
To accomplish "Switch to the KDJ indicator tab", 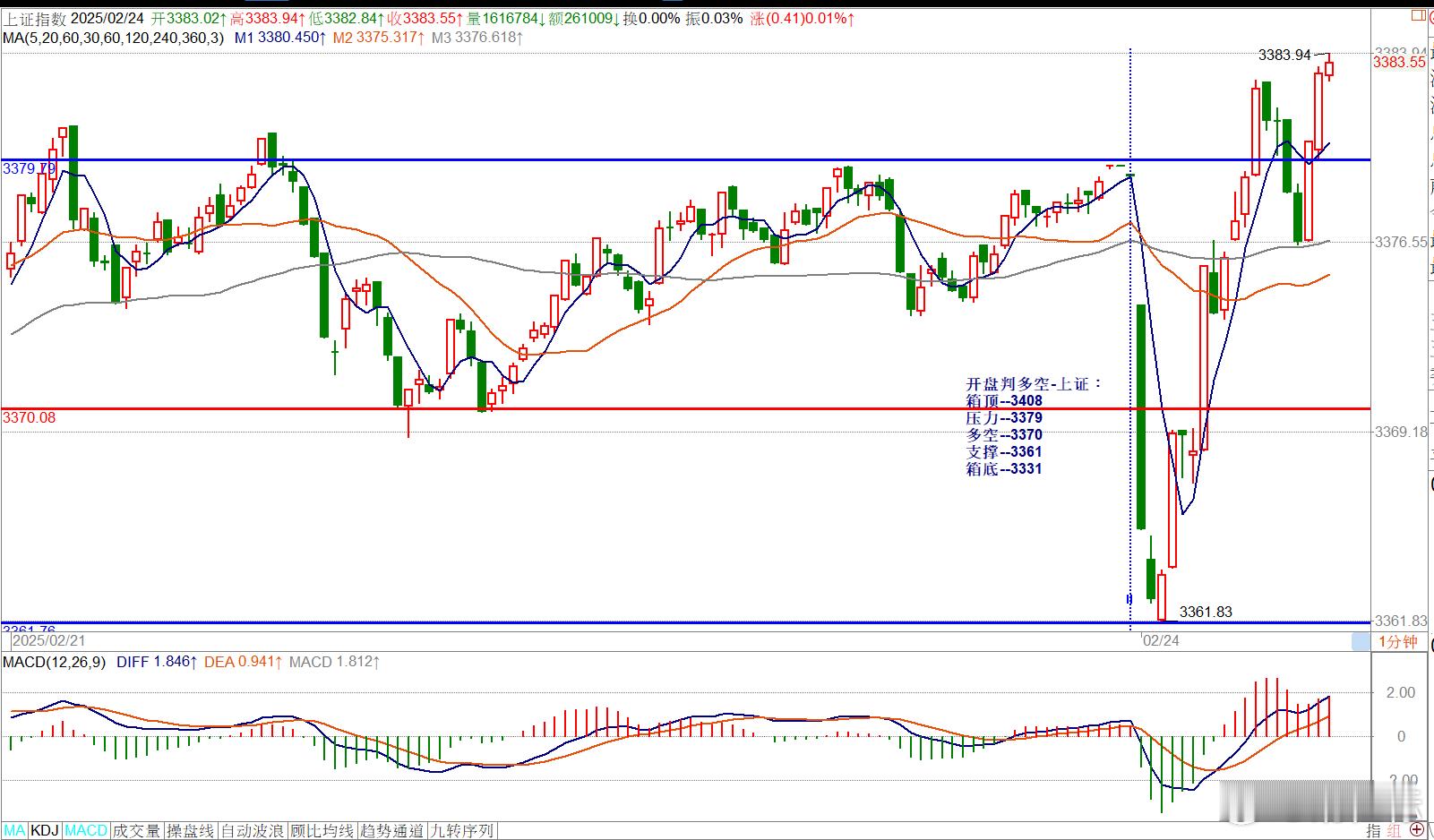I will click(x=45, y=831).
